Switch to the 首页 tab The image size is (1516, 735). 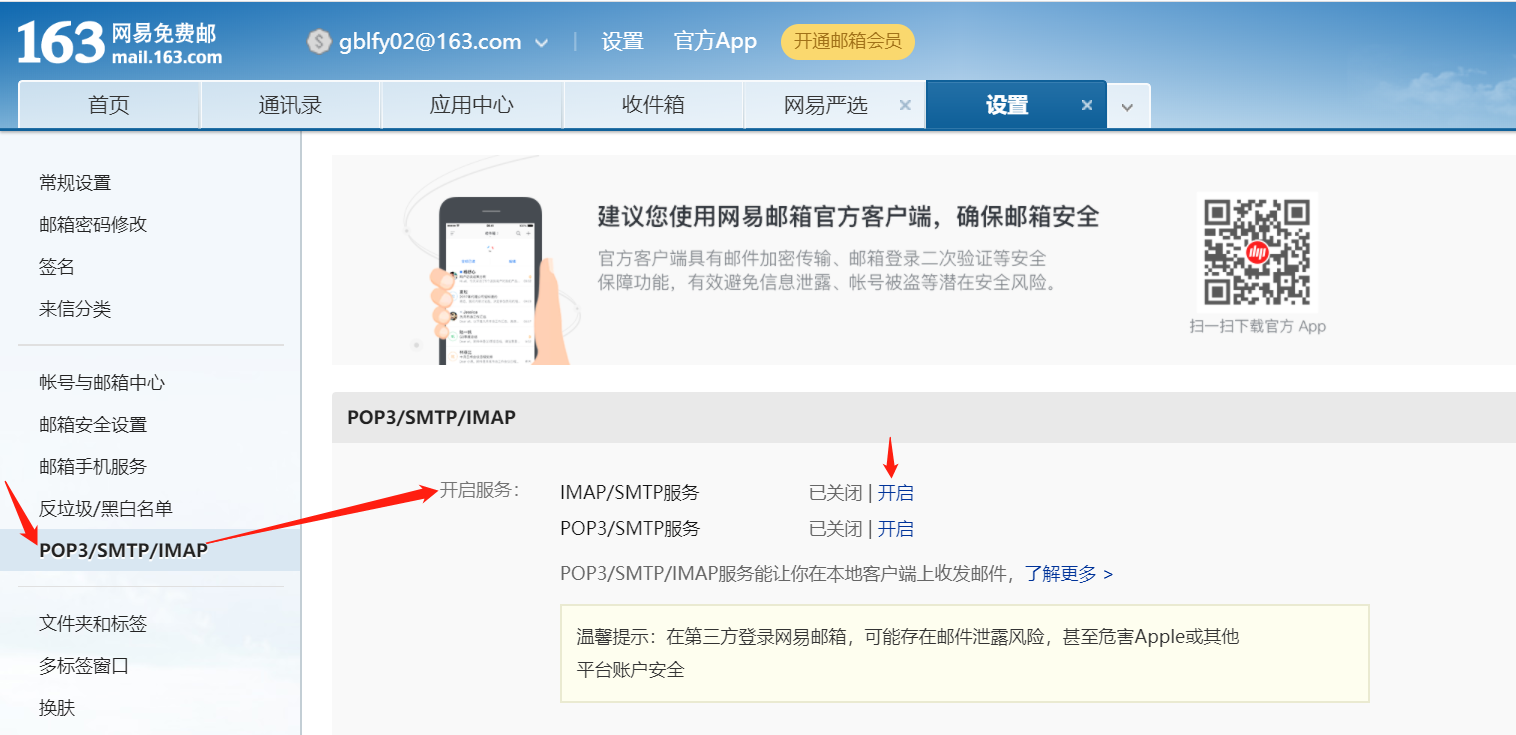(109, 105)
